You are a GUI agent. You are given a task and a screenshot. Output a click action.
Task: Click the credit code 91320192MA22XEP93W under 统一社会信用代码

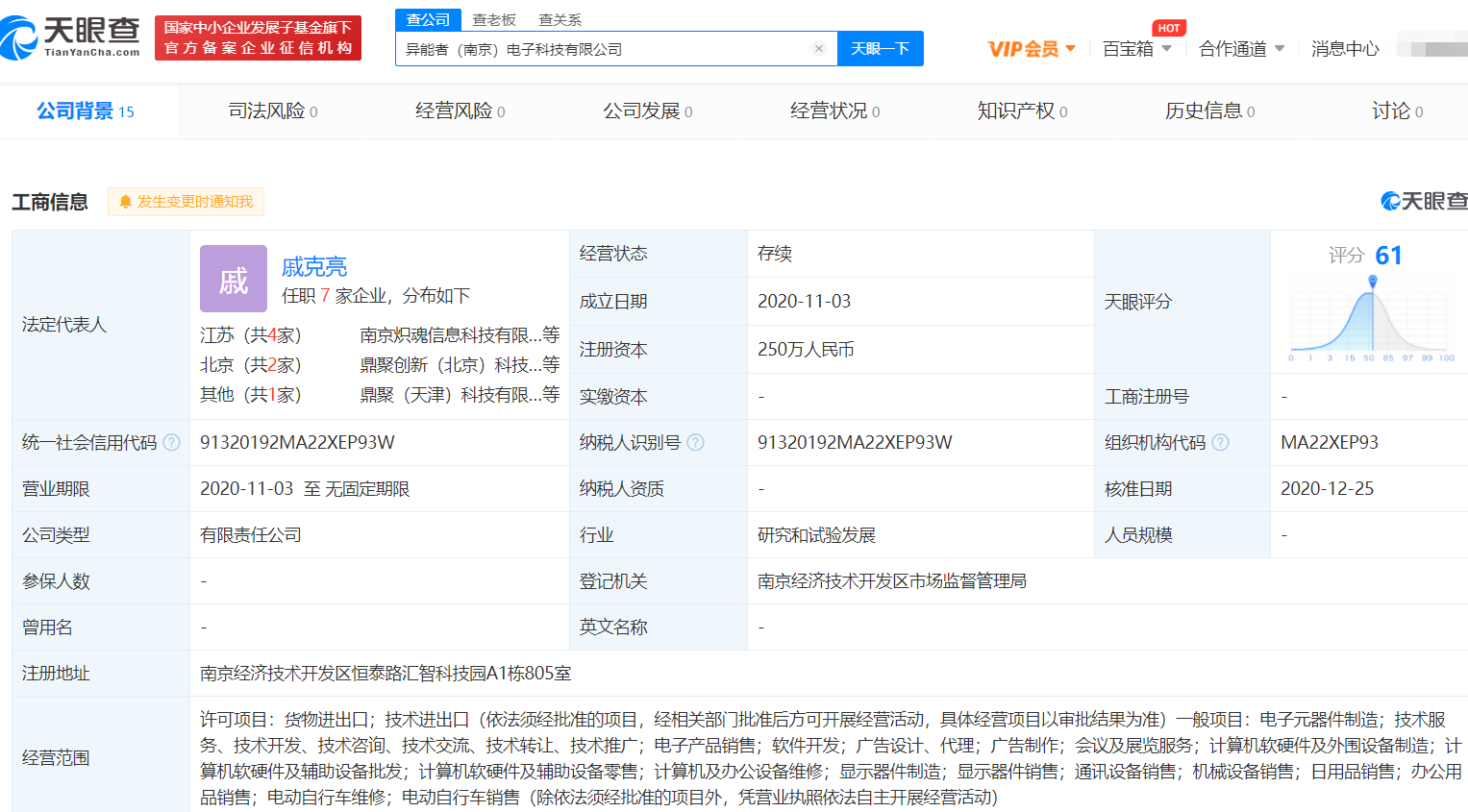pyautogui.click(x=297, y=442)
